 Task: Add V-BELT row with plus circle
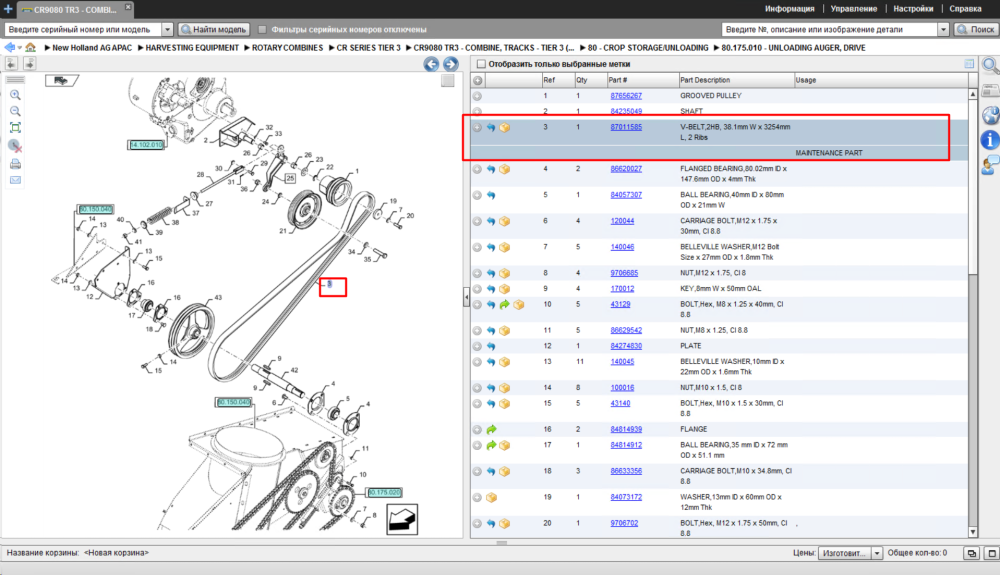coord(477,127)
